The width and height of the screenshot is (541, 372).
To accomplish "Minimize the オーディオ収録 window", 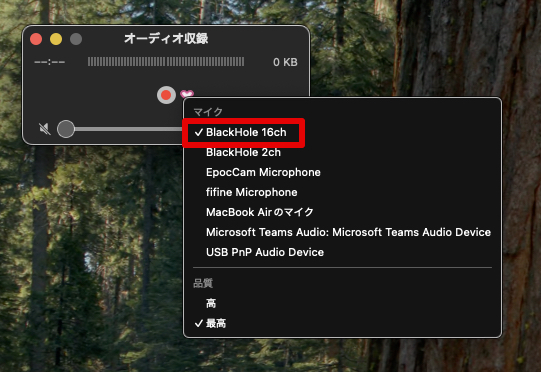I will 56,39.
